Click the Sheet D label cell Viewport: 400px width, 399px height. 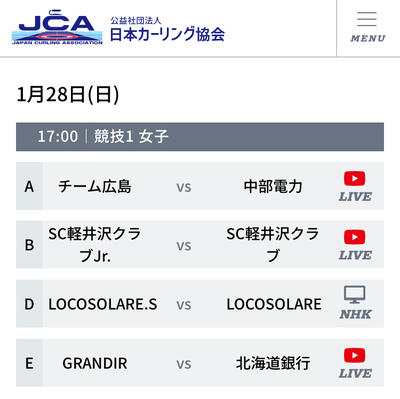pyautogui.click(x=29, y=304)
